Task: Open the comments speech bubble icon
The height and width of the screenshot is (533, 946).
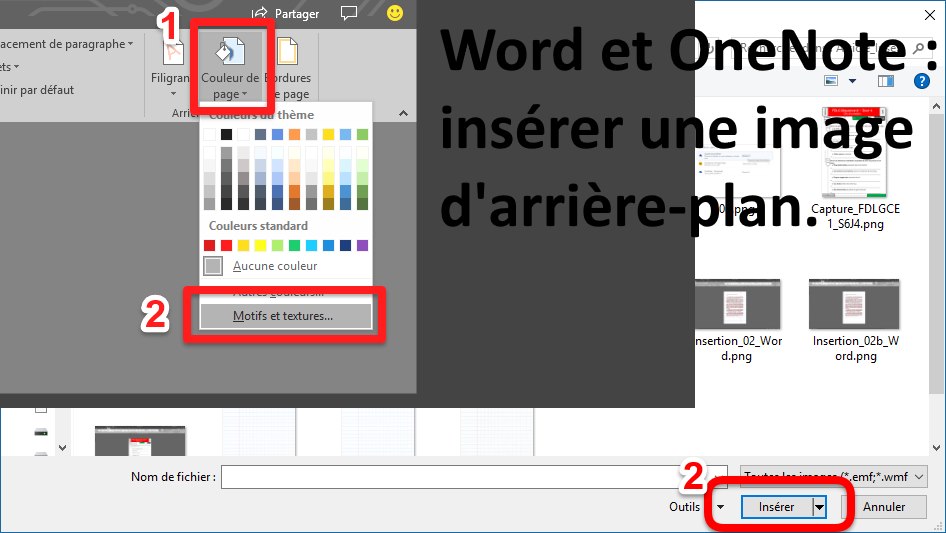Action: coord(349,13)
